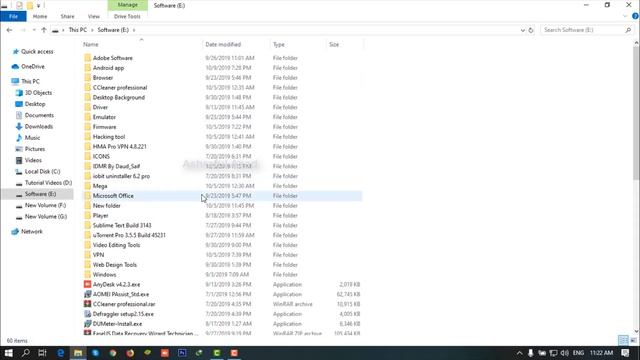Select the Android app folder

(x=108, y=68)
